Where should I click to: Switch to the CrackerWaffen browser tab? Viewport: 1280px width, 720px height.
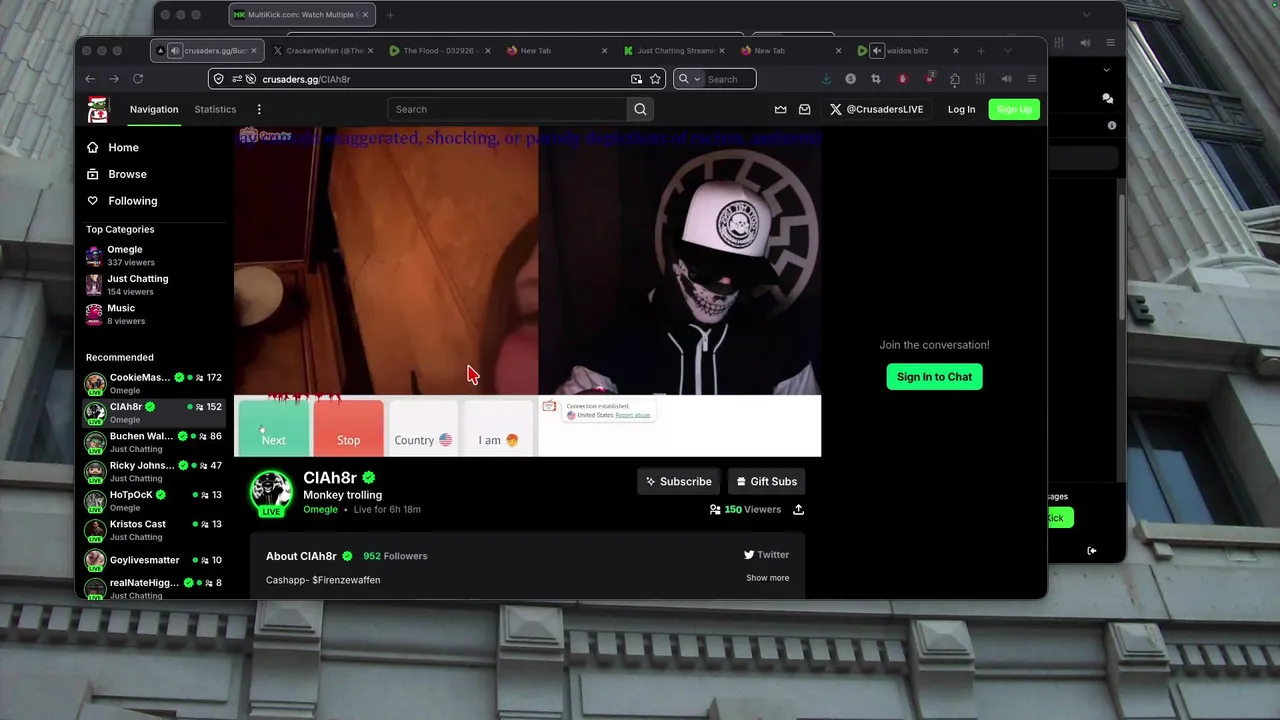click(x=324, y=51)
